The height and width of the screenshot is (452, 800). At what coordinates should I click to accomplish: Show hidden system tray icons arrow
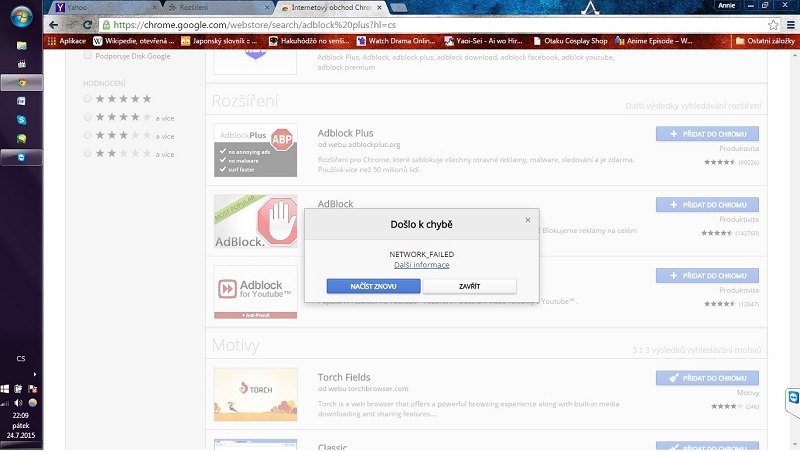pyautogui.click(x=33, y=376)
